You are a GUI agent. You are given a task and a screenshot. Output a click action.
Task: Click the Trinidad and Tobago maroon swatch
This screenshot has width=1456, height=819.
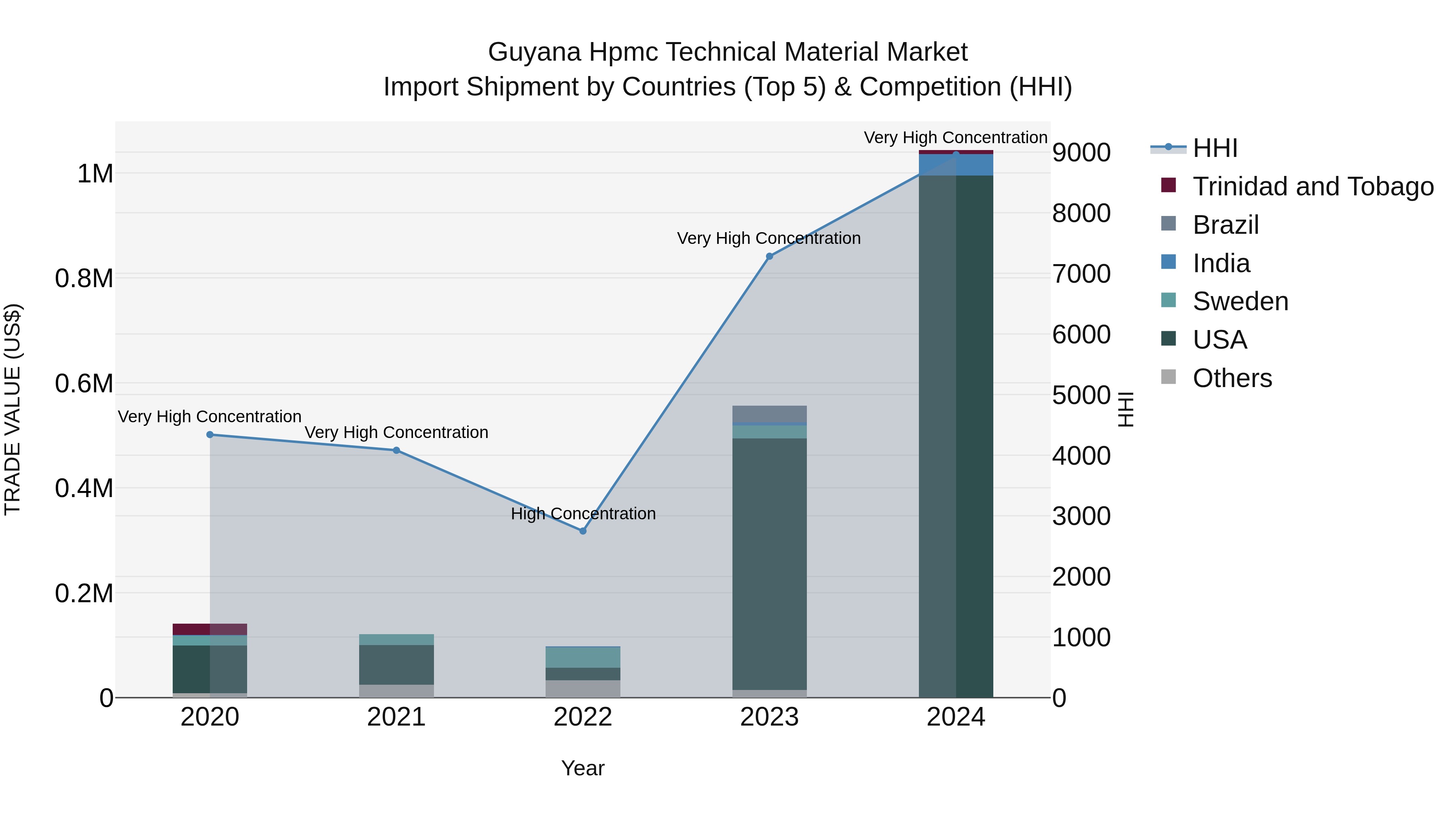tap(1168, 185)
